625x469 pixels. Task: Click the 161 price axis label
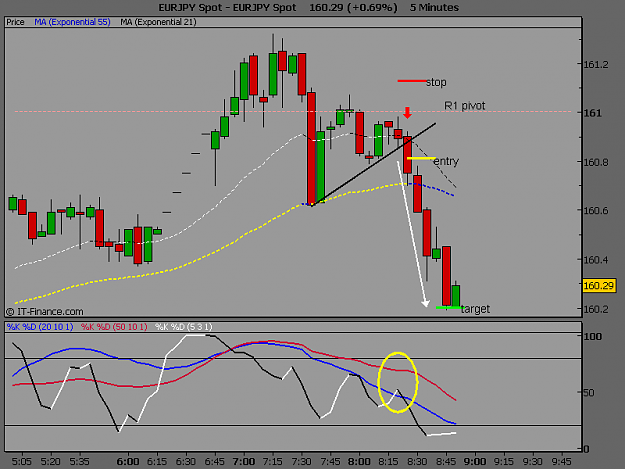[593, 113]
